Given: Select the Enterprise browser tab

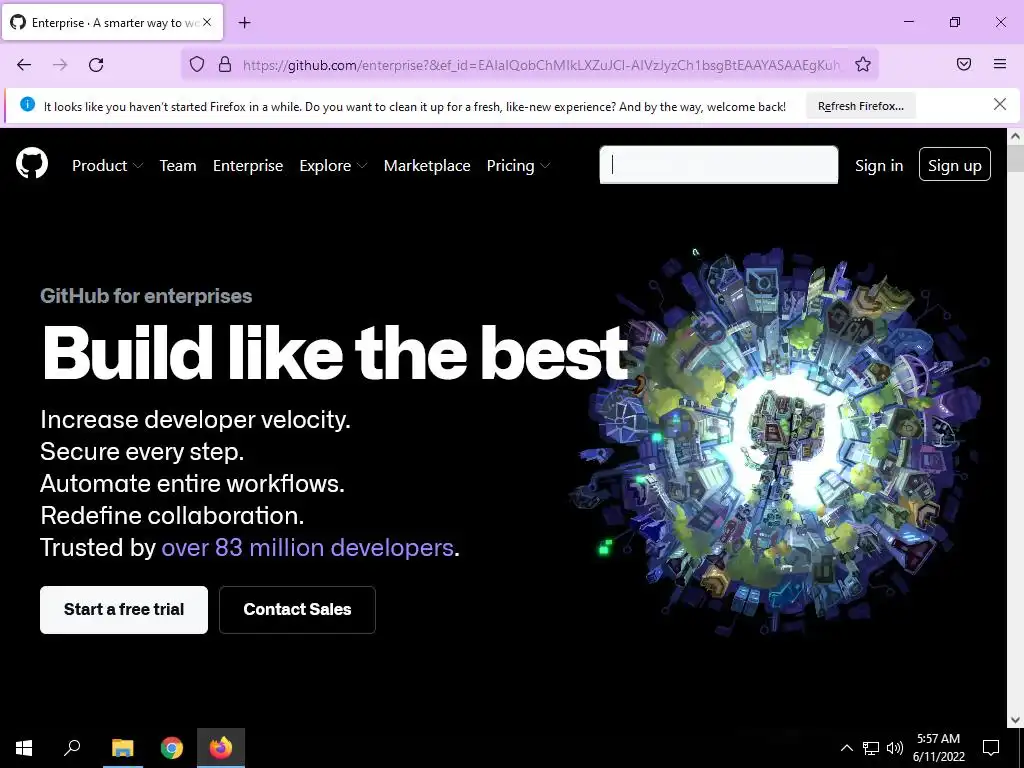Looking at the screenshot, I should point(112,22).
